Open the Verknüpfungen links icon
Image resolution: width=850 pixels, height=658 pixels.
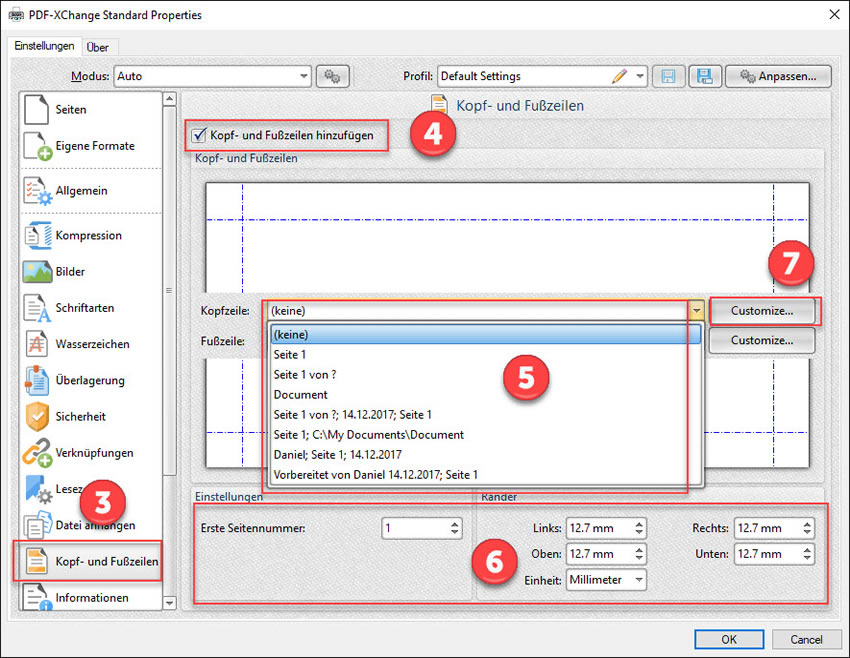click(x=37, y=453)
